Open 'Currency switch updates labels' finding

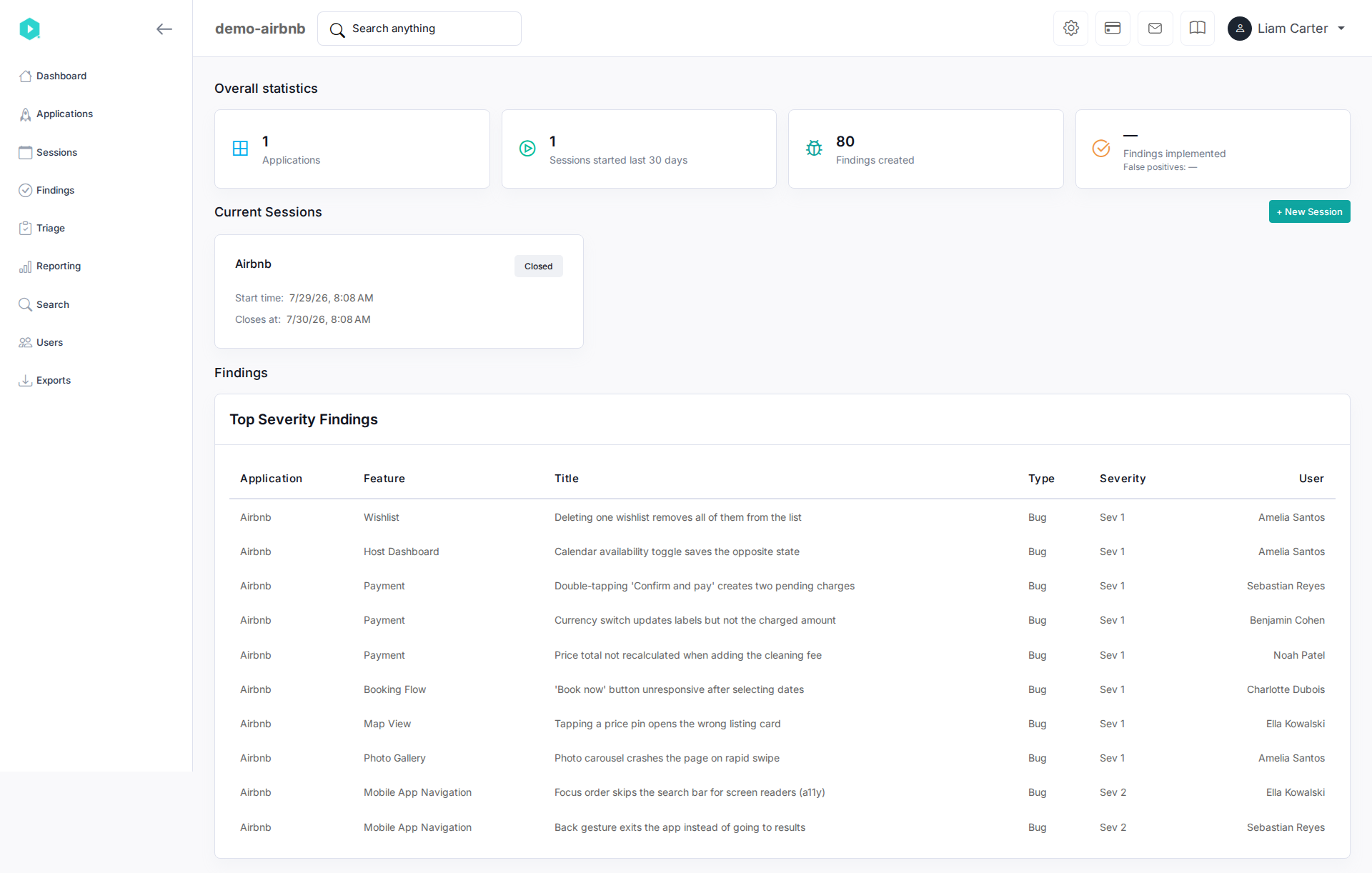782,620
